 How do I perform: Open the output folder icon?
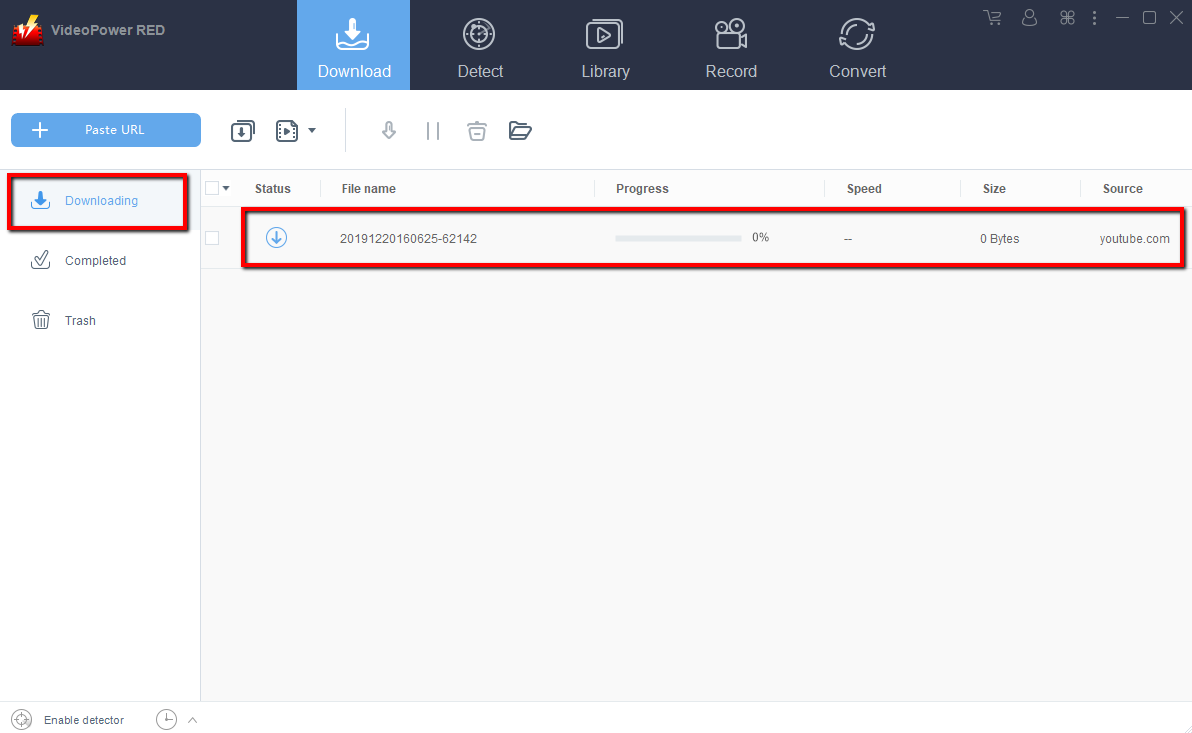[520, 131]
